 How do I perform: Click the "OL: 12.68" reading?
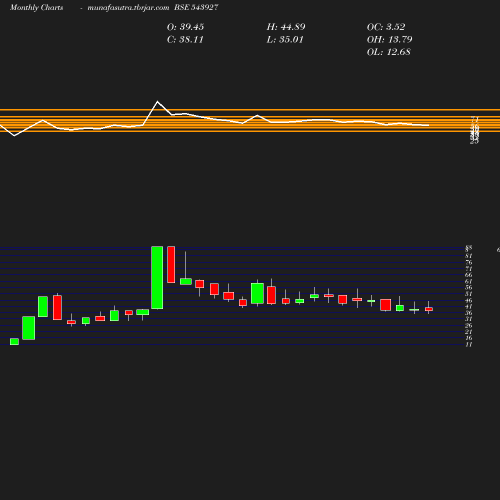389,52
